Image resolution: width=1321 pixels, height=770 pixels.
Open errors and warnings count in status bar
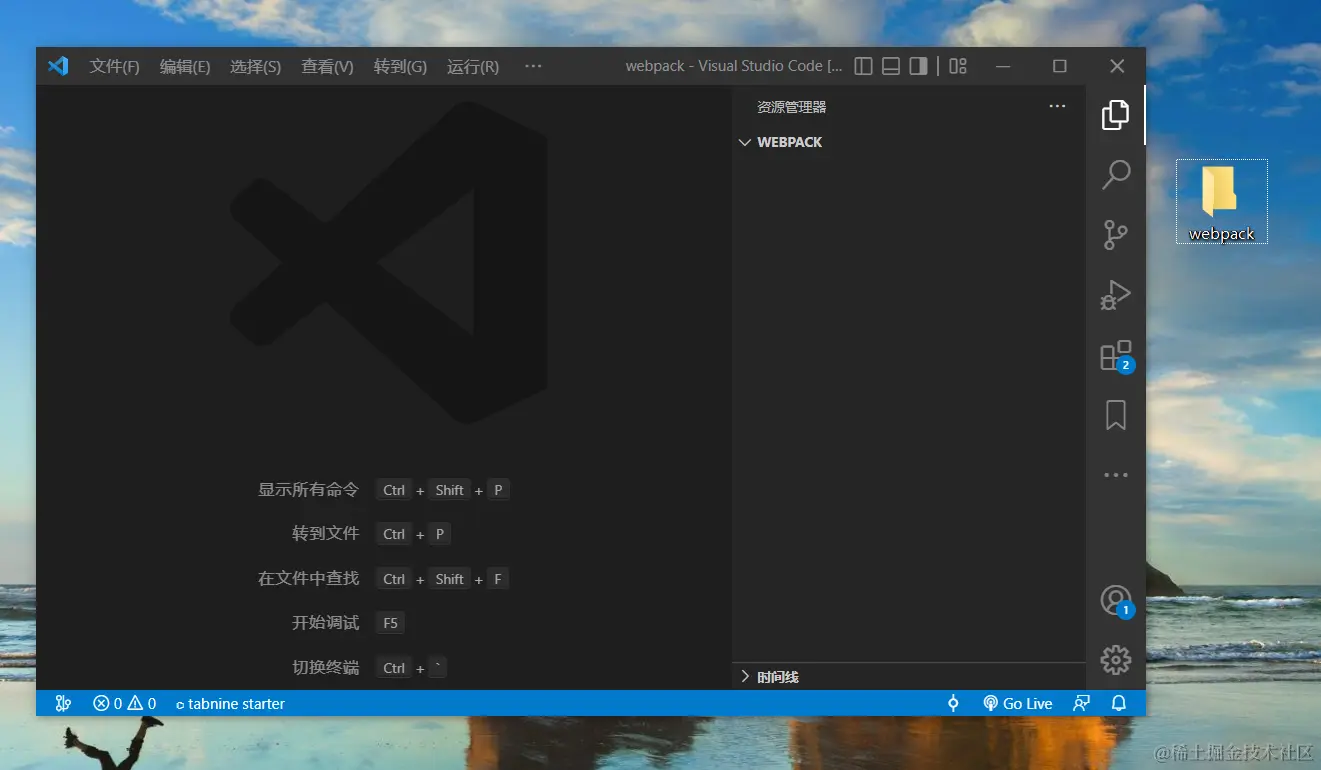click(x=125, y=703)
